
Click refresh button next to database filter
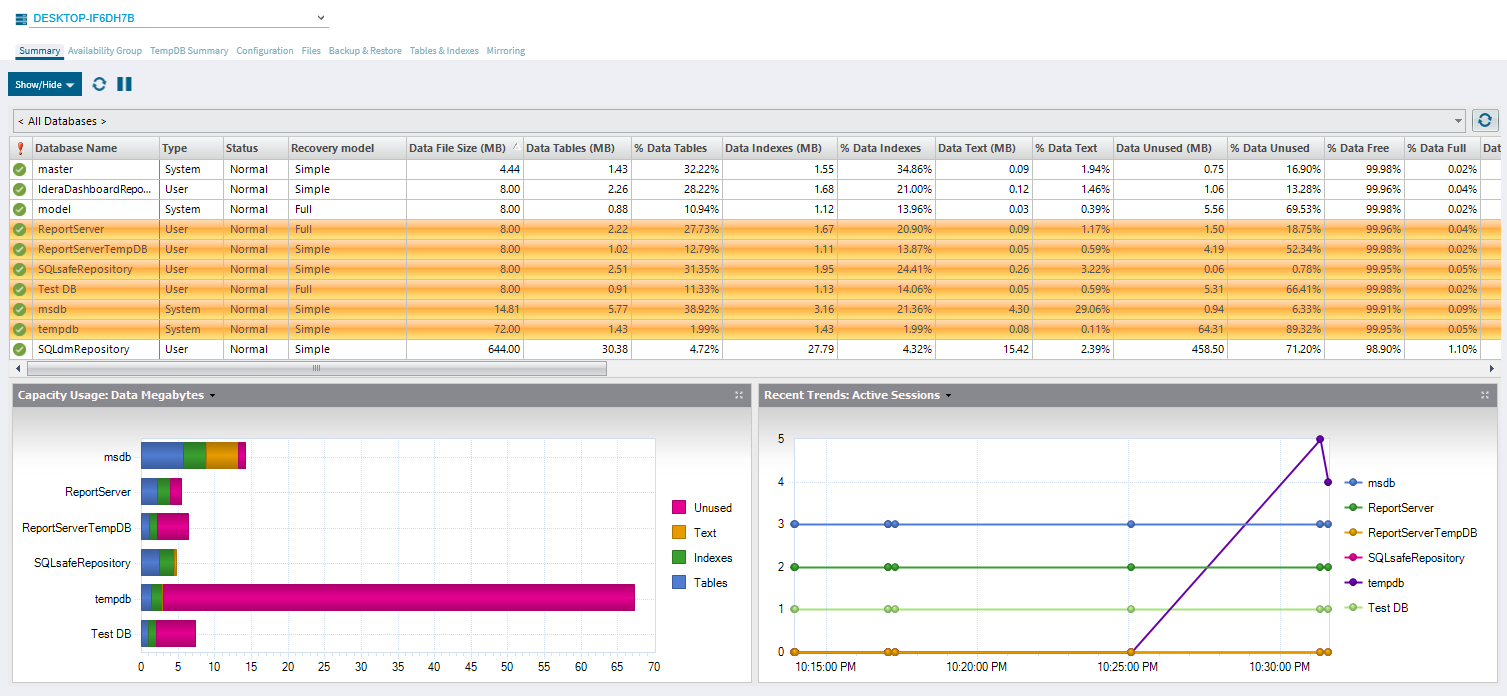pos(1485,121)
